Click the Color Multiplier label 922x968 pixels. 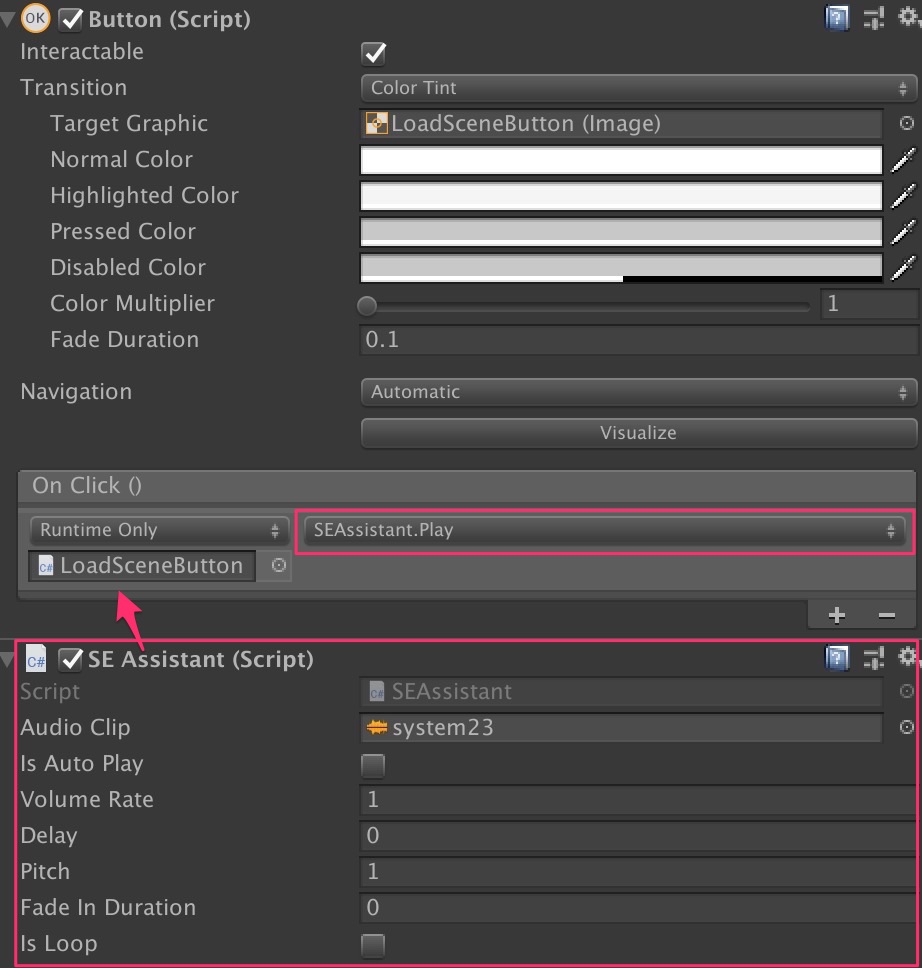coord(132,304)
